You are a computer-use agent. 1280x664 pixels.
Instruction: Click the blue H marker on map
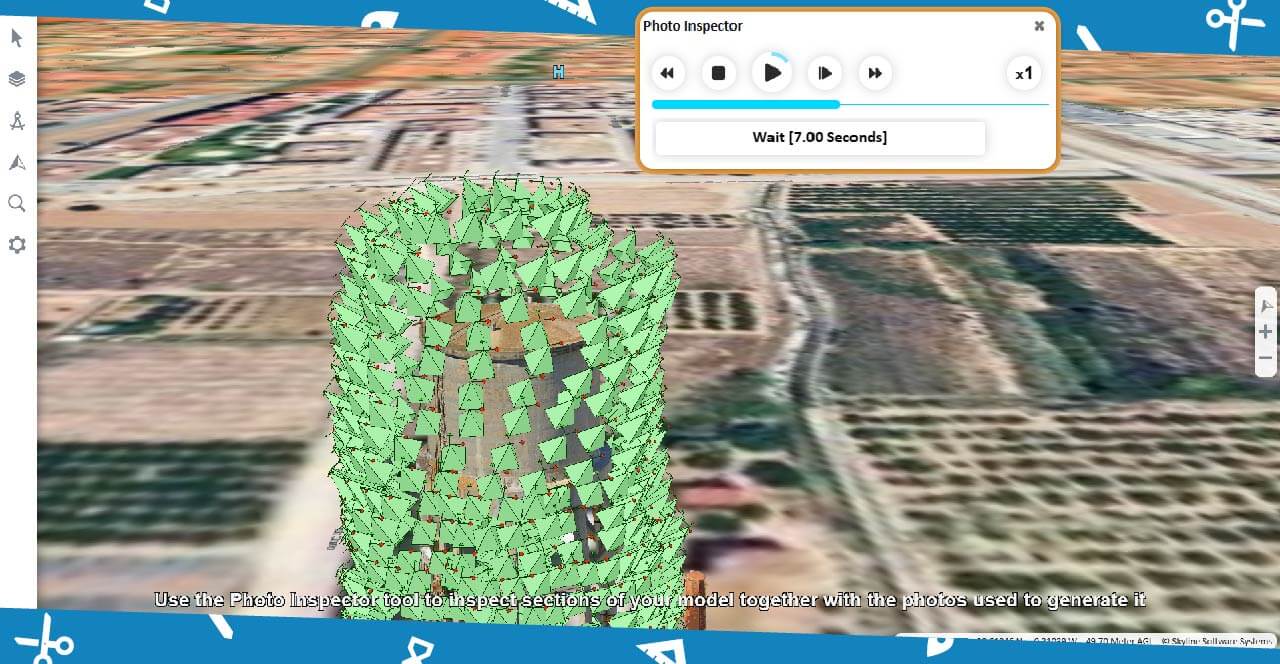(x=558, y=72)
